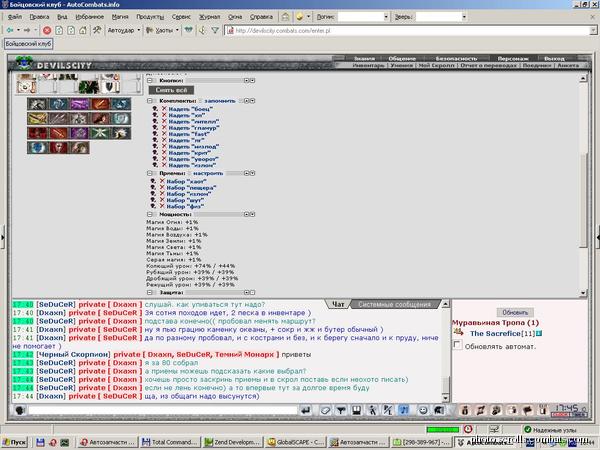Click the [Черный Скорпион] nickname in chat
Image resolution: width=600 pixels, height=450 pixels.
click(x=73, y=355)
